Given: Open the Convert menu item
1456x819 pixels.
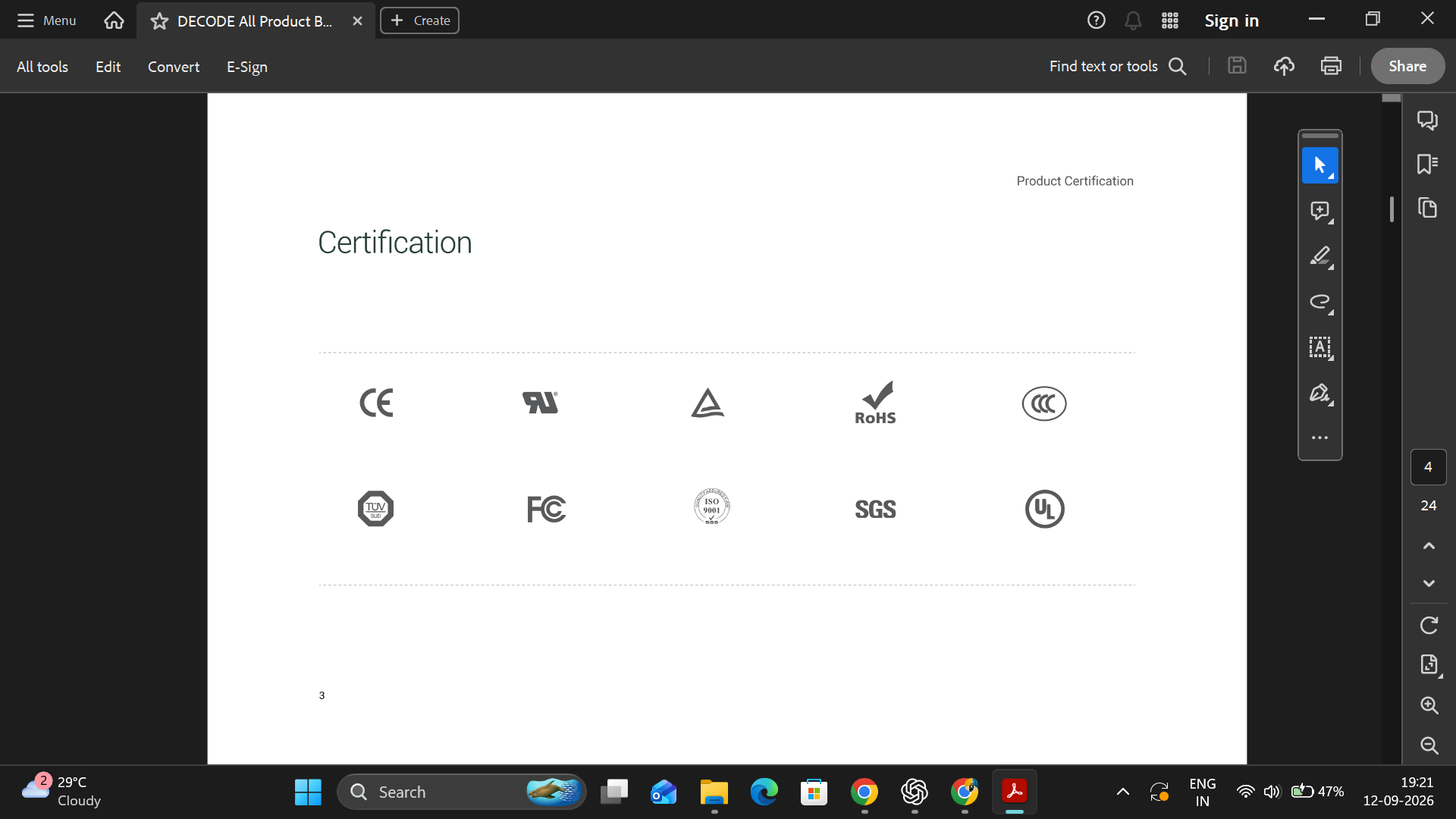Looking at the screenshot, I should point(174,67).
